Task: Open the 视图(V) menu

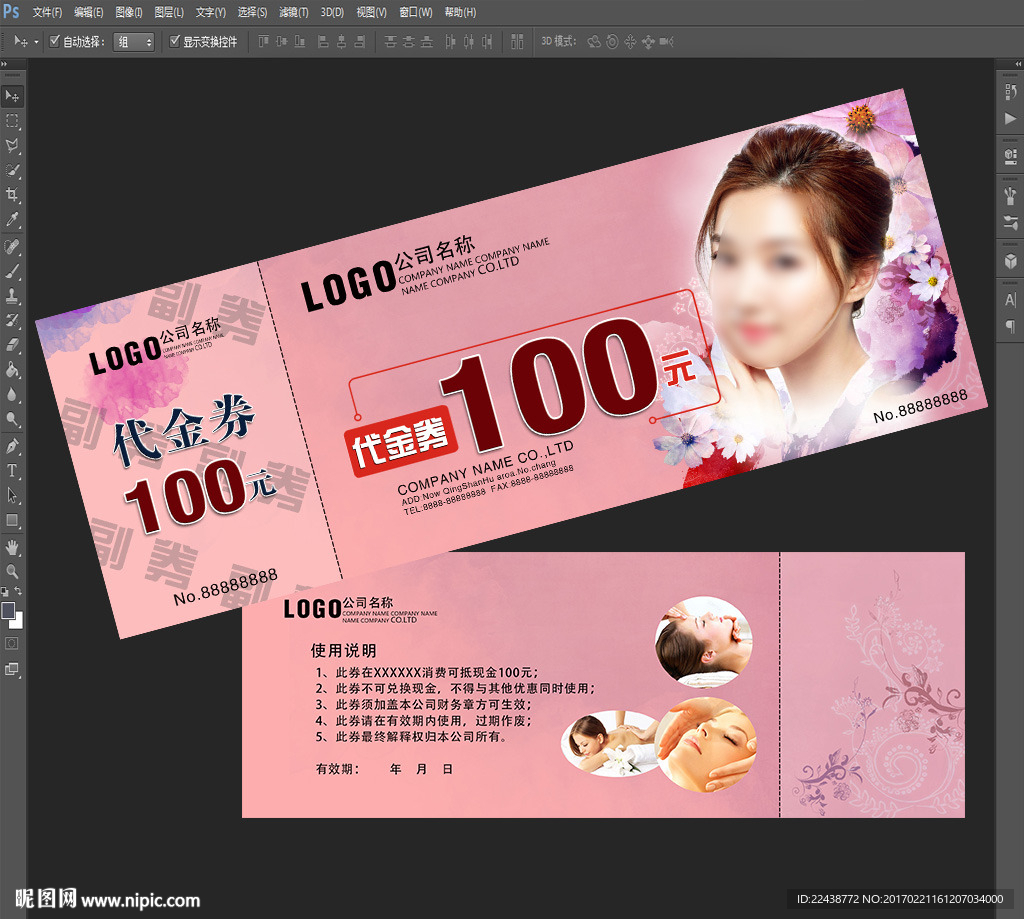Action: click(x=371, y=12)
